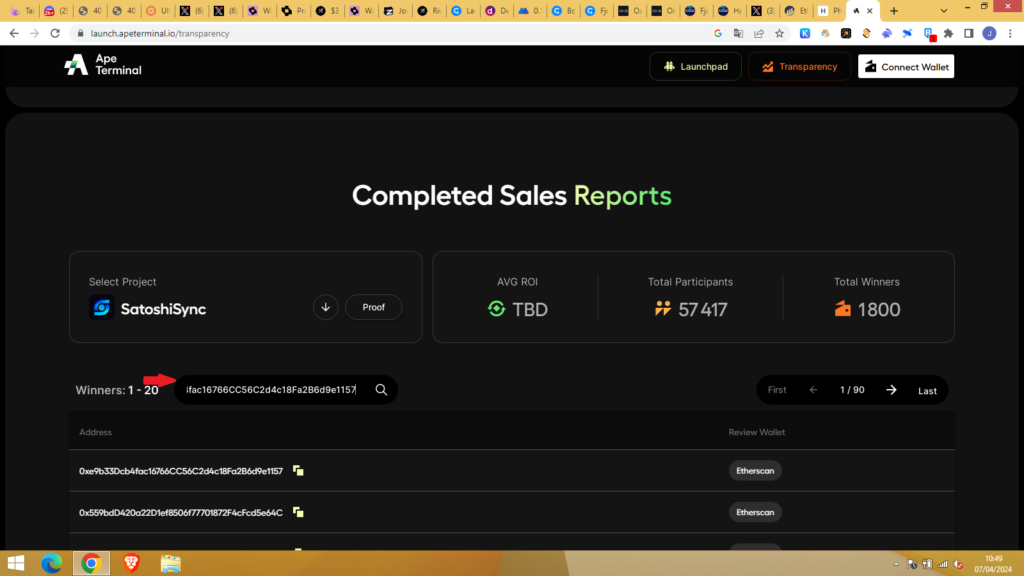Switch to the tab labeled Jo

tap(395, 10)
